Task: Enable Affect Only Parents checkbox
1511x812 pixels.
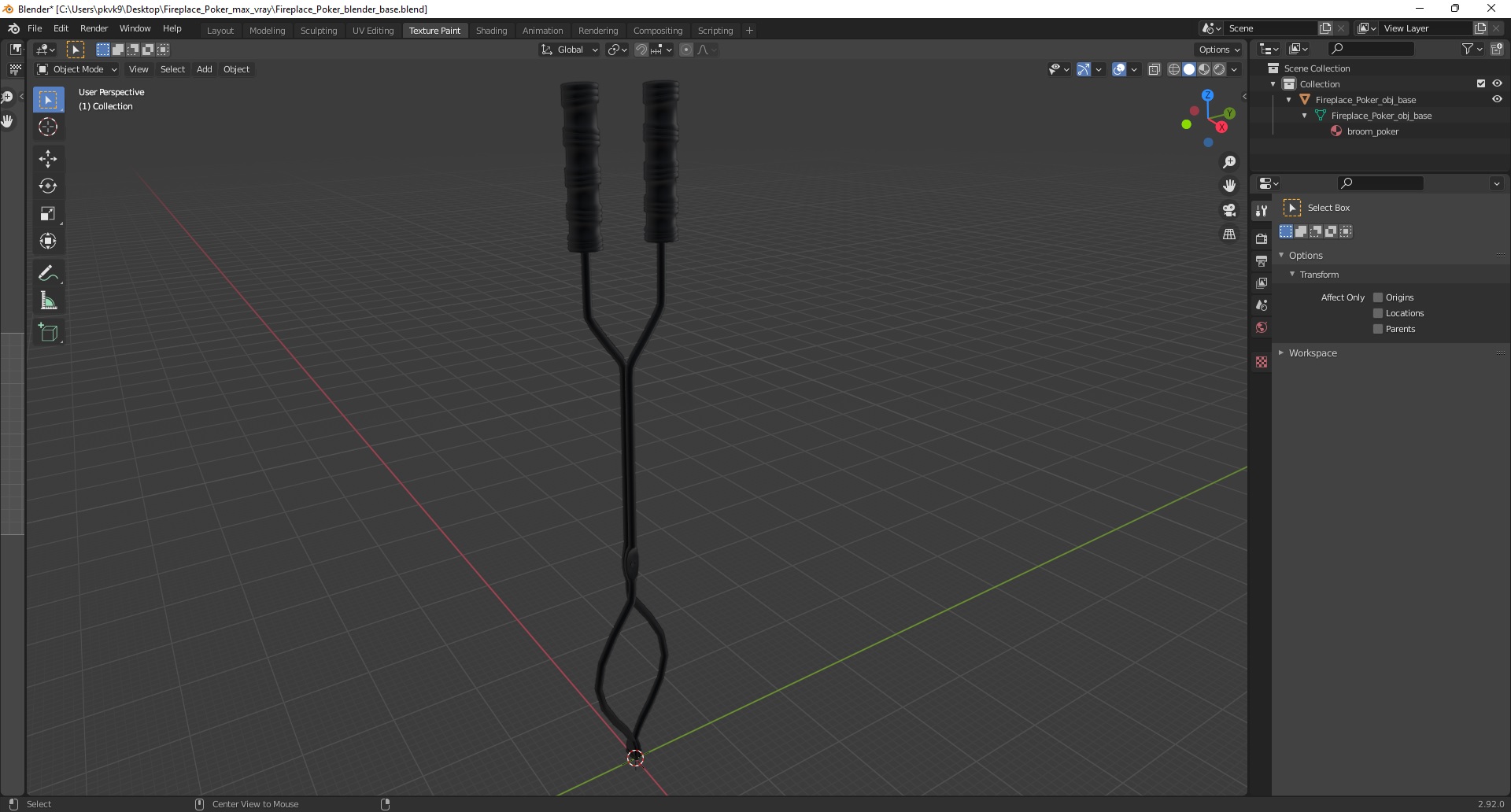Action: tap(1378, 329)
